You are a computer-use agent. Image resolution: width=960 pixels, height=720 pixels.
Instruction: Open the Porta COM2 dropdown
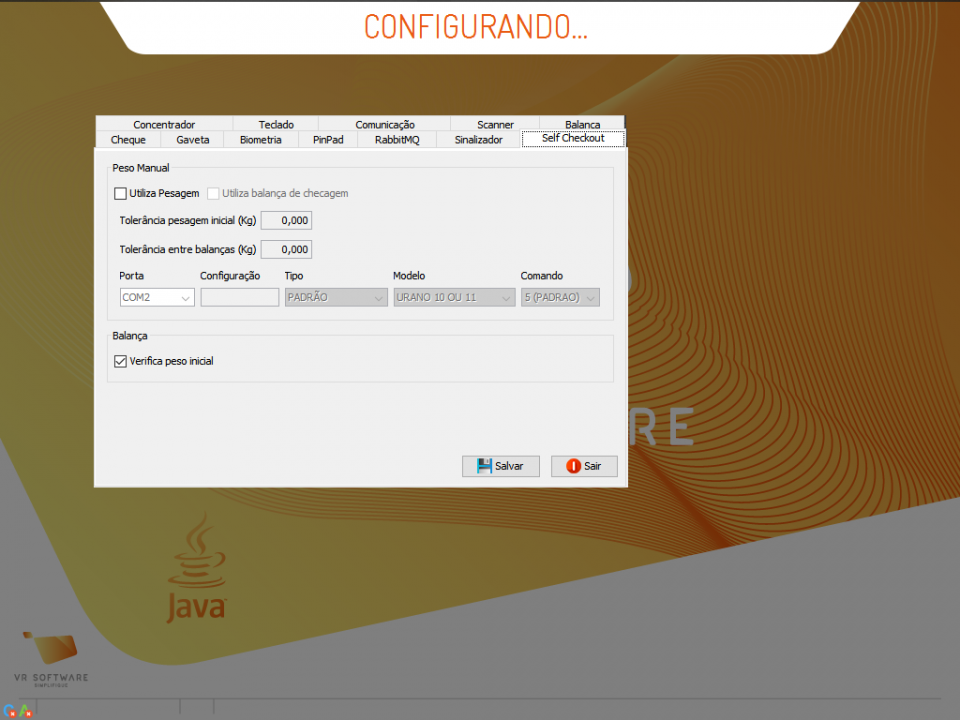[x=157, y=298]
